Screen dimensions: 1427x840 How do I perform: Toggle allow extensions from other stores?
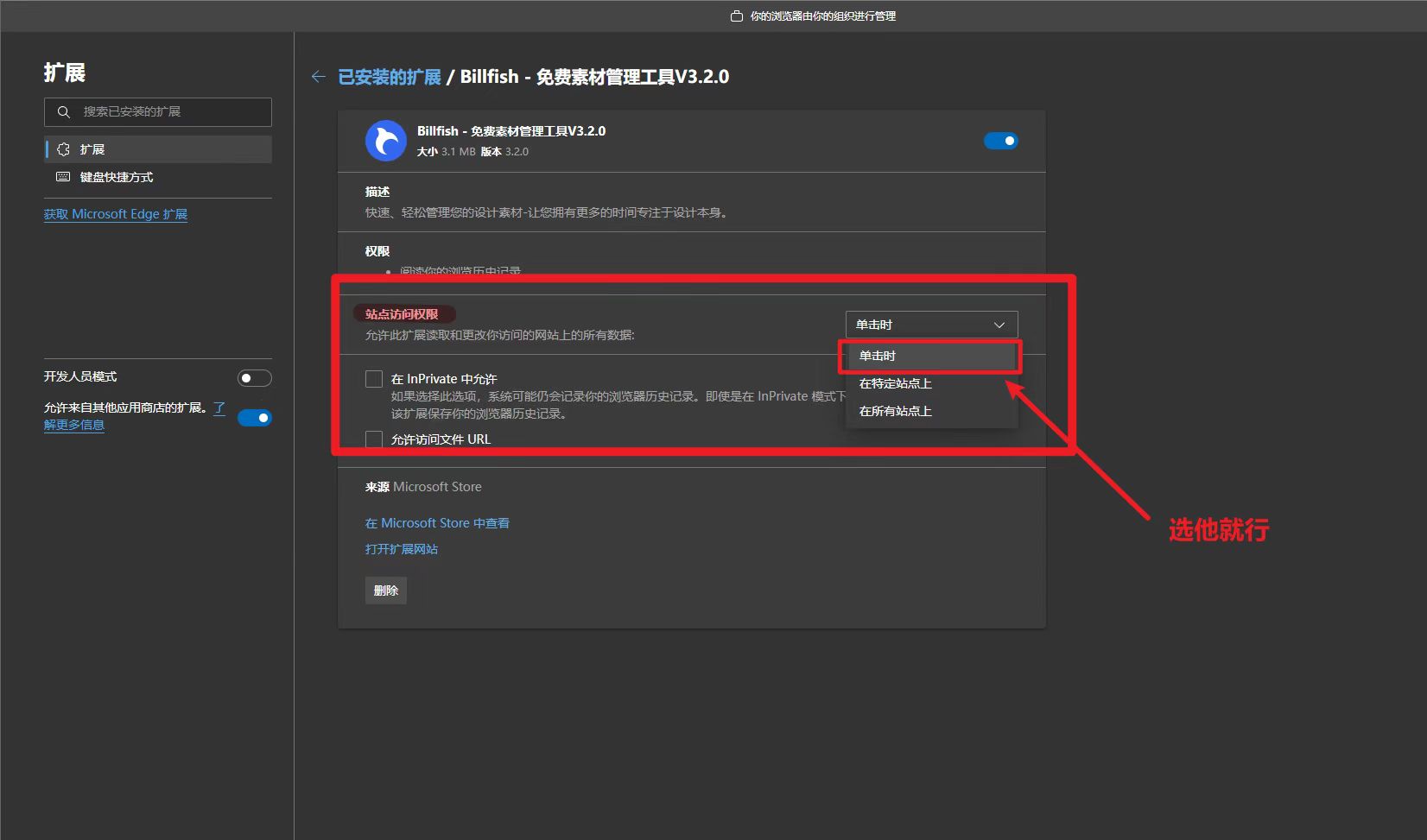(x=255, y=418)
